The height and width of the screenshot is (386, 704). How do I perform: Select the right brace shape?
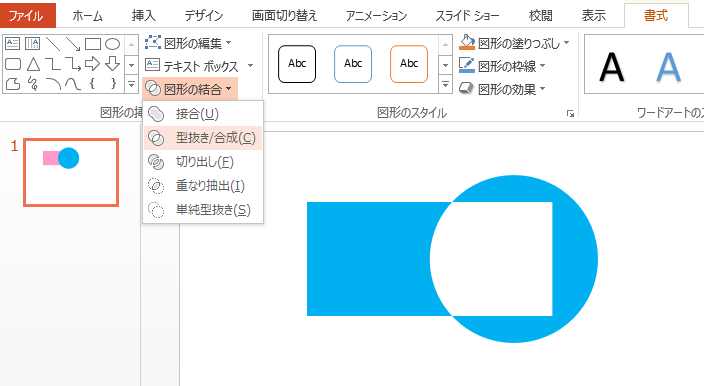(113, 83)
